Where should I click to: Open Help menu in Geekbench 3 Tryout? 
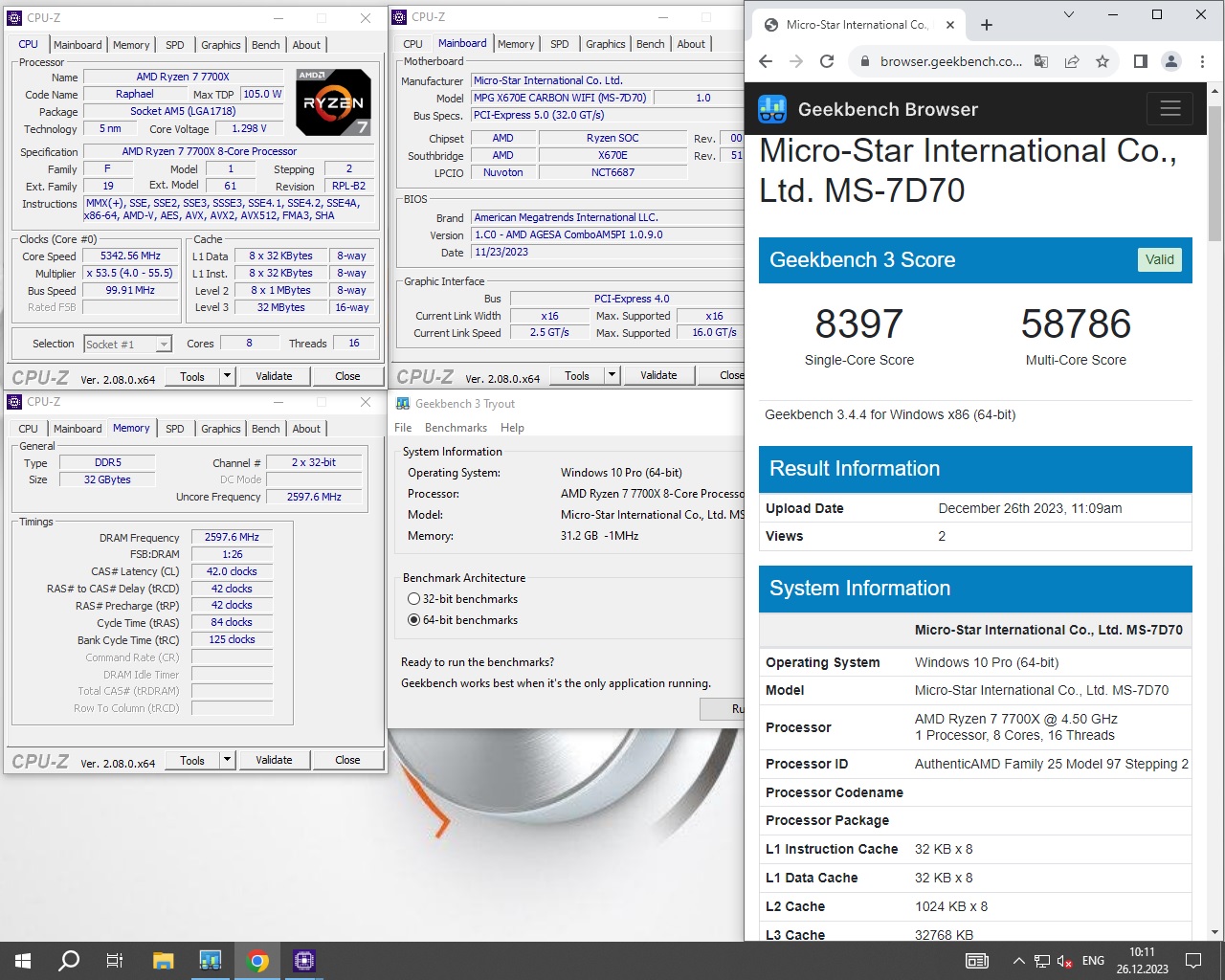point(512,428)
